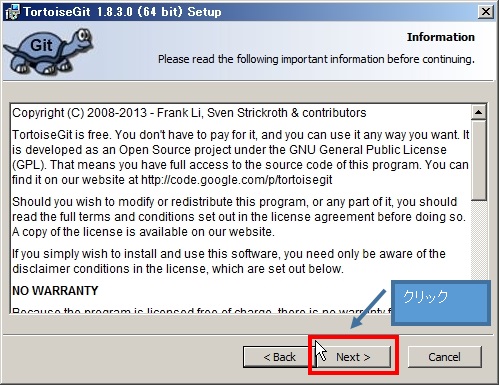Cancel the TortoiseGit setup
The width and height of the screenshot is (499, 385).
coord(444,357)
